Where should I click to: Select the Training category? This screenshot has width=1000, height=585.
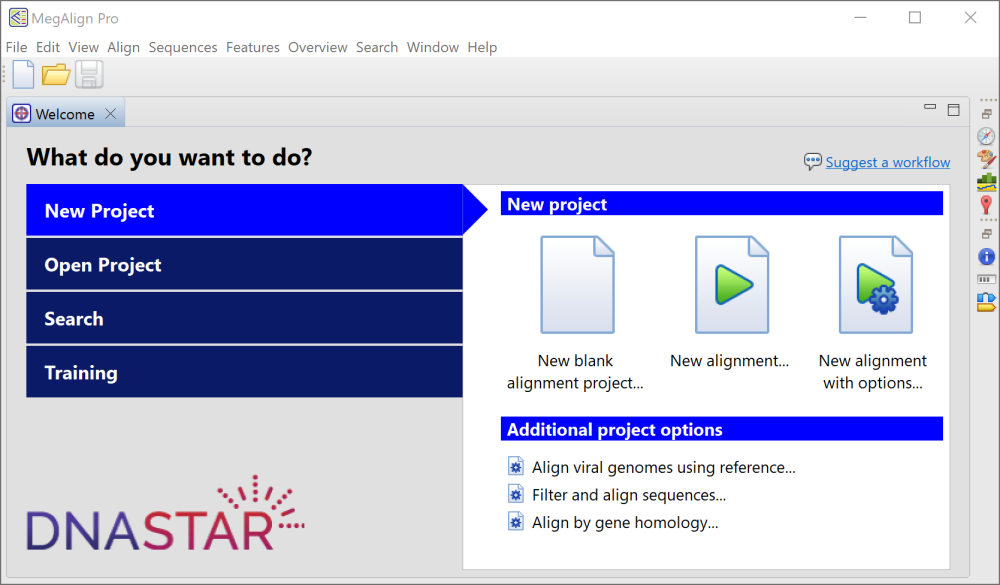(244, 372)
